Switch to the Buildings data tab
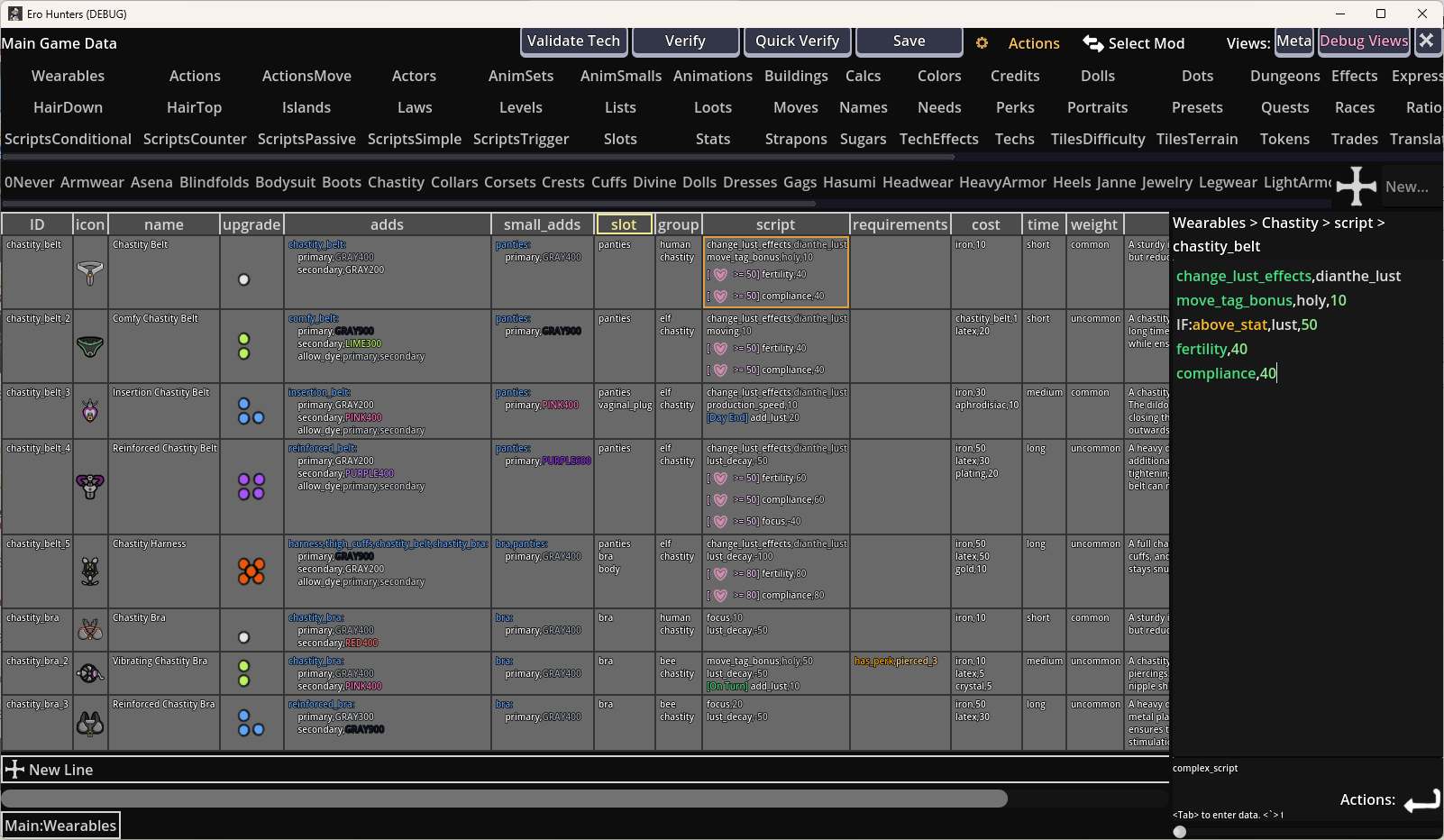 pos(796,77)
